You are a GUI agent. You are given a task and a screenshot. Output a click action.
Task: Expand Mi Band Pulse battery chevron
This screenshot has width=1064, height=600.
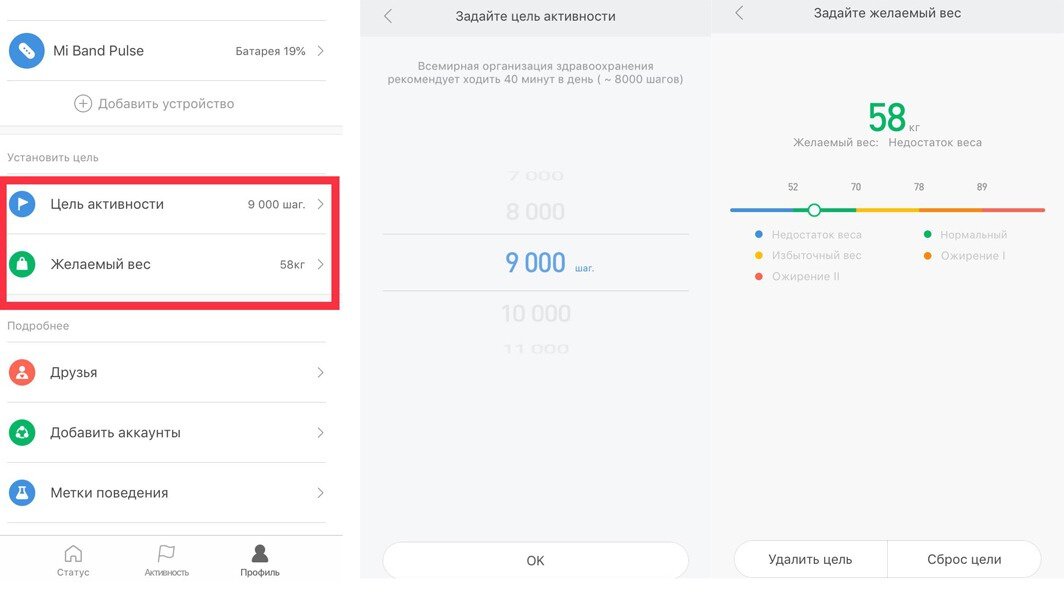tap(320, 51)
